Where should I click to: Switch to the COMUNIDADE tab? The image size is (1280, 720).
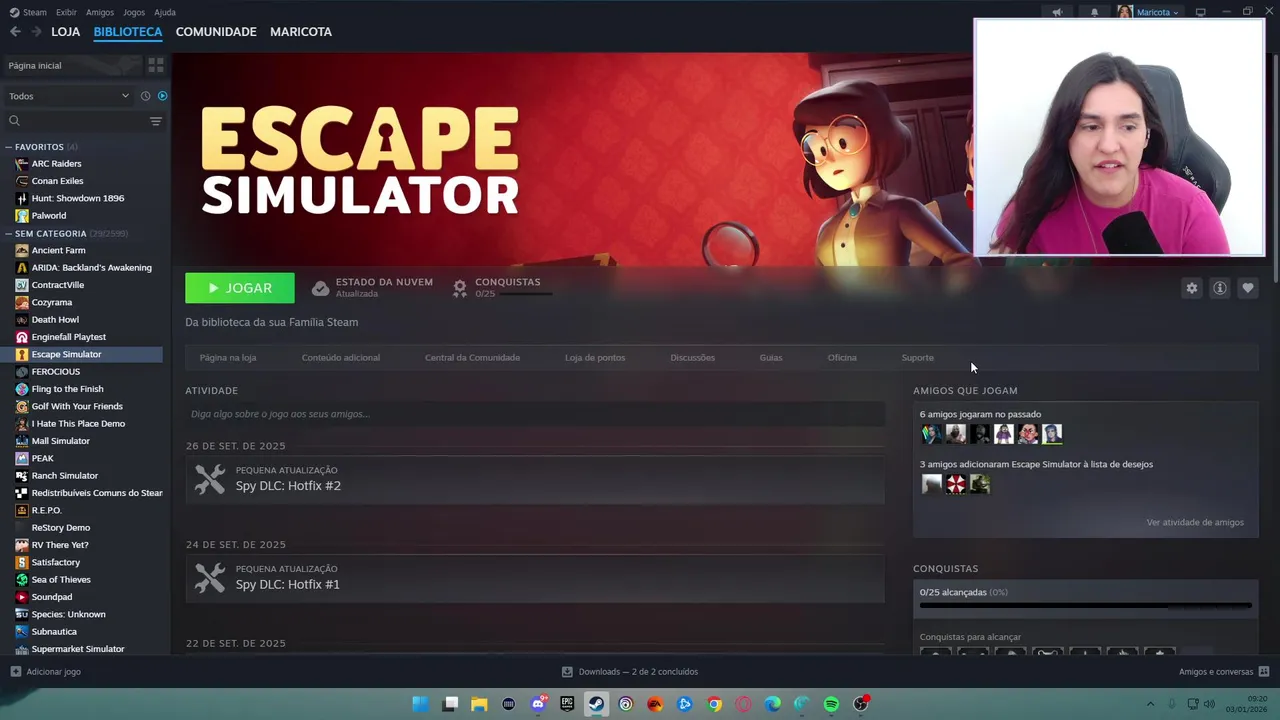(216, 32)
